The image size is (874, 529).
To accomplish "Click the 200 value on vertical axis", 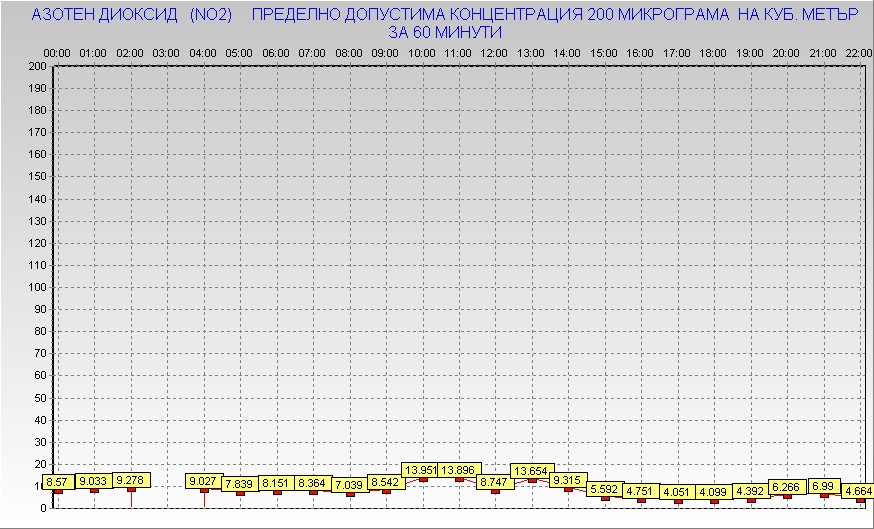I will point(37,66).
